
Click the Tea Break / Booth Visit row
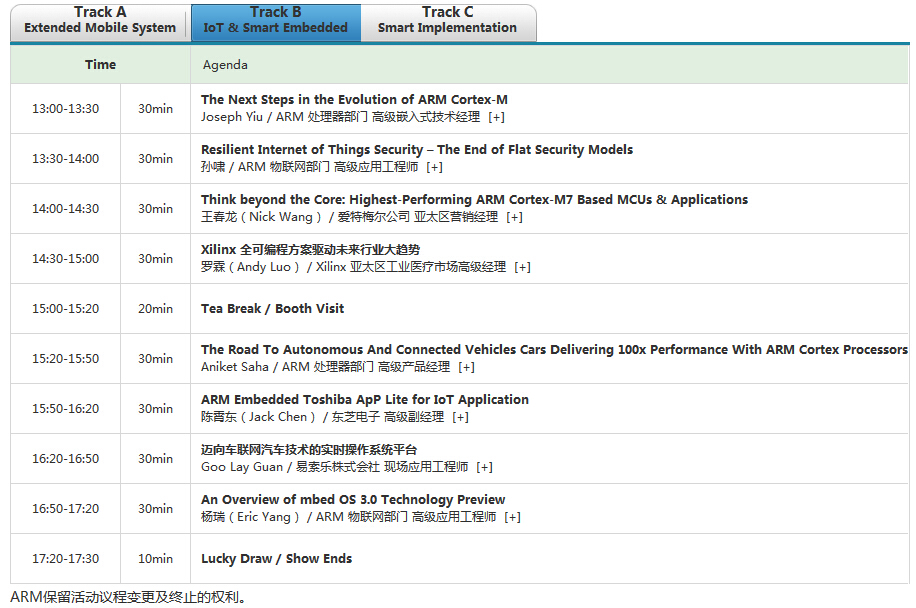(x=272, y=309)
